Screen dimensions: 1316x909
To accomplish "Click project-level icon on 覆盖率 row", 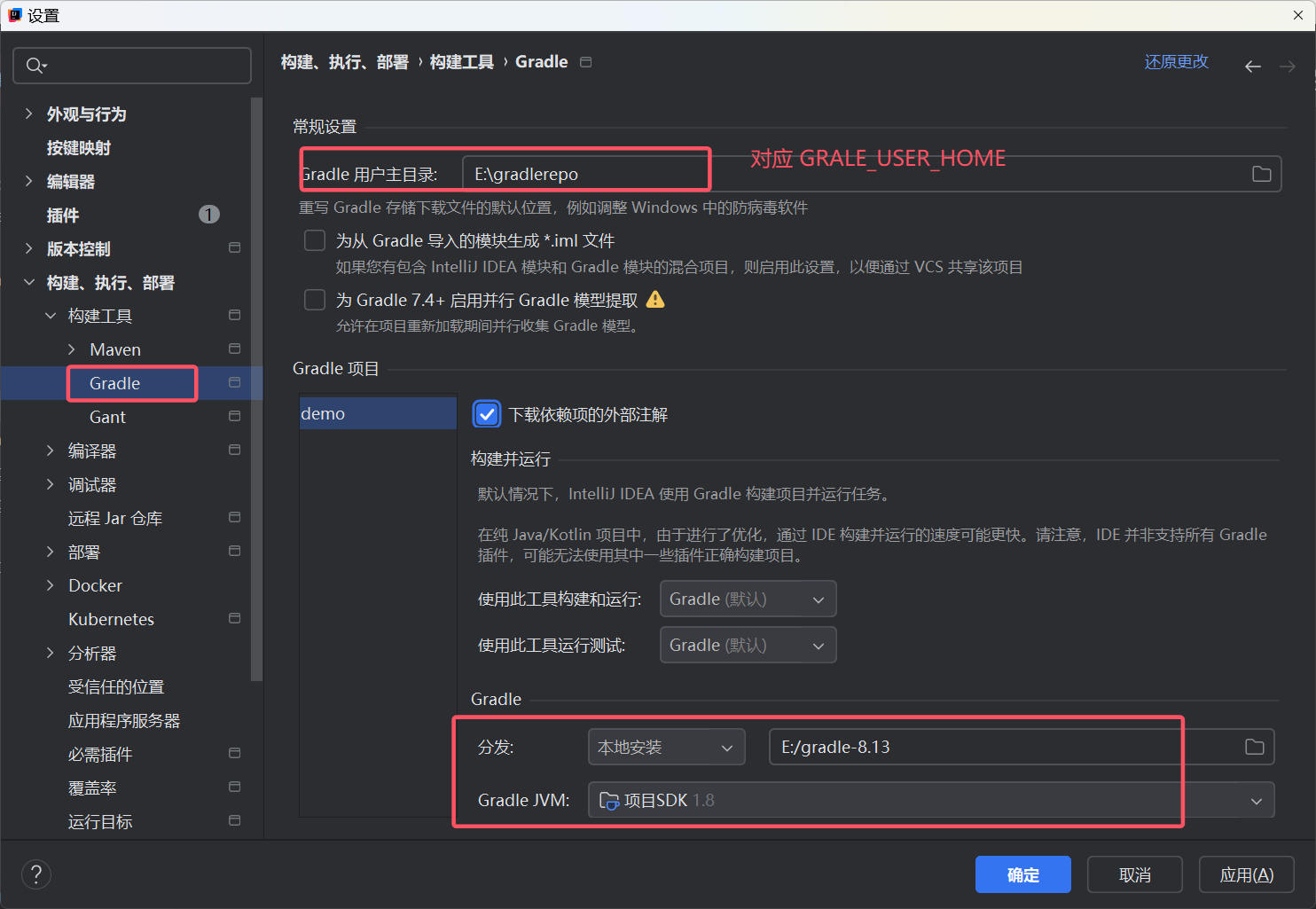I will tap(234, 787).
